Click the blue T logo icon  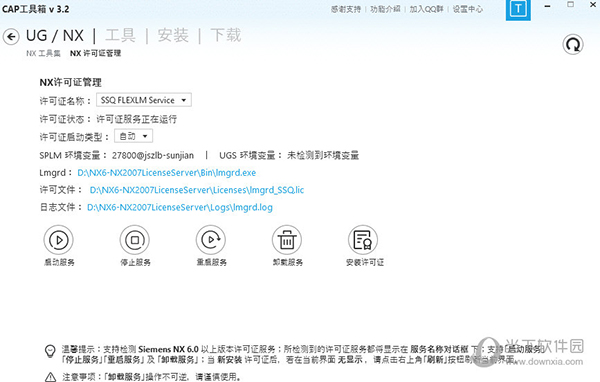tap(518, 10)
